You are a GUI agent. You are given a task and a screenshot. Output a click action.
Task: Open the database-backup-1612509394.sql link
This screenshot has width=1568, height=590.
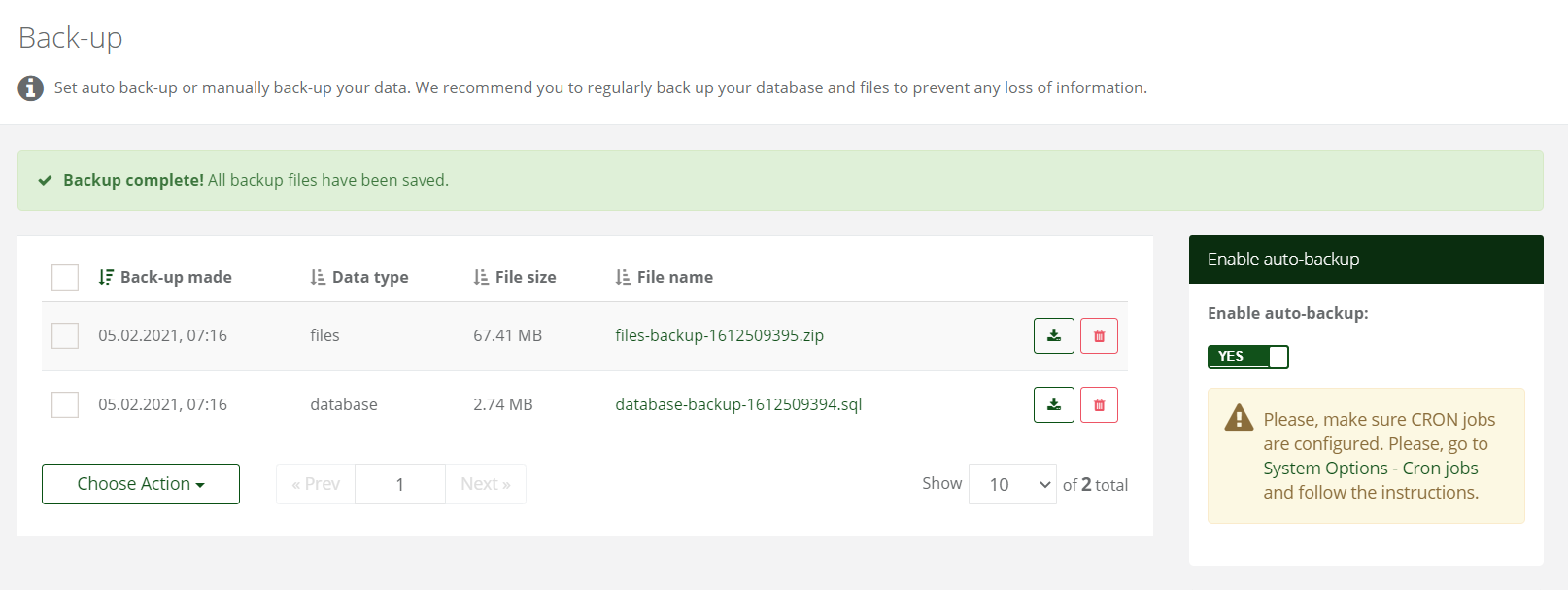click(x=738, y=404)
